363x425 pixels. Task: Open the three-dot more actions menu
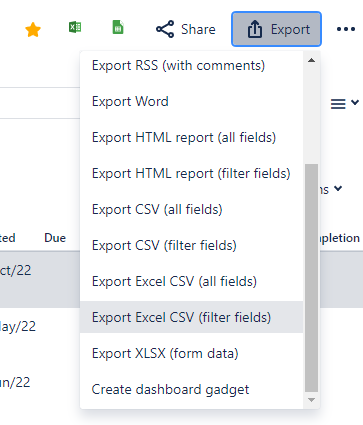click(x=346, y=29)
